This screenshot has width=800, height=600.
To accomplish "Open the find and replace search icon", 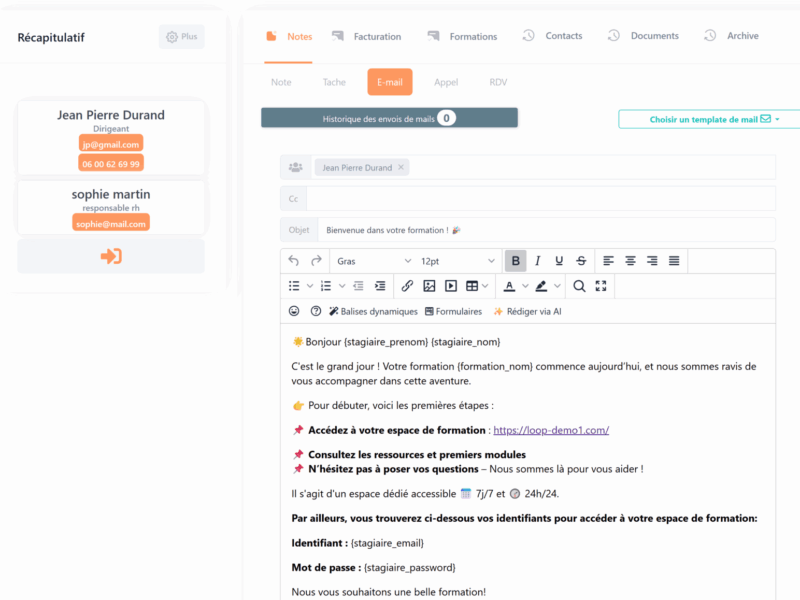I will coord(579,286).
